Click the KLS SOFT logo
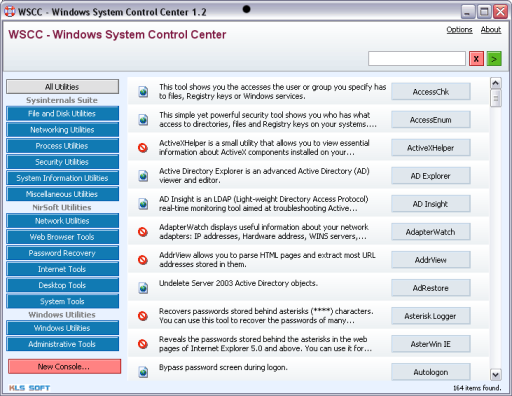The width and height of the screenshot is (512, 396). coord(29,388)
